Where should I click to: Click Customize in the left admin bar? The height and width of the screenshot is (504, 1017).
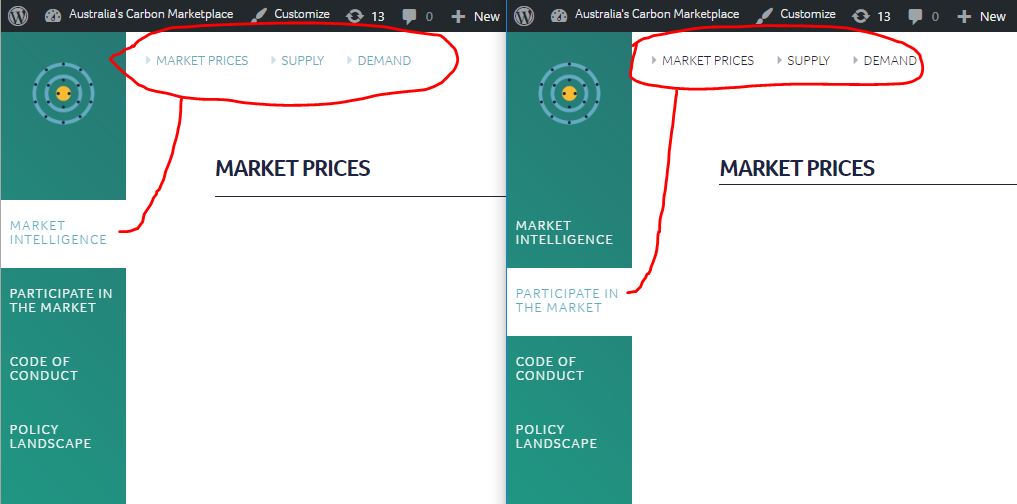[x=302, y=14]
